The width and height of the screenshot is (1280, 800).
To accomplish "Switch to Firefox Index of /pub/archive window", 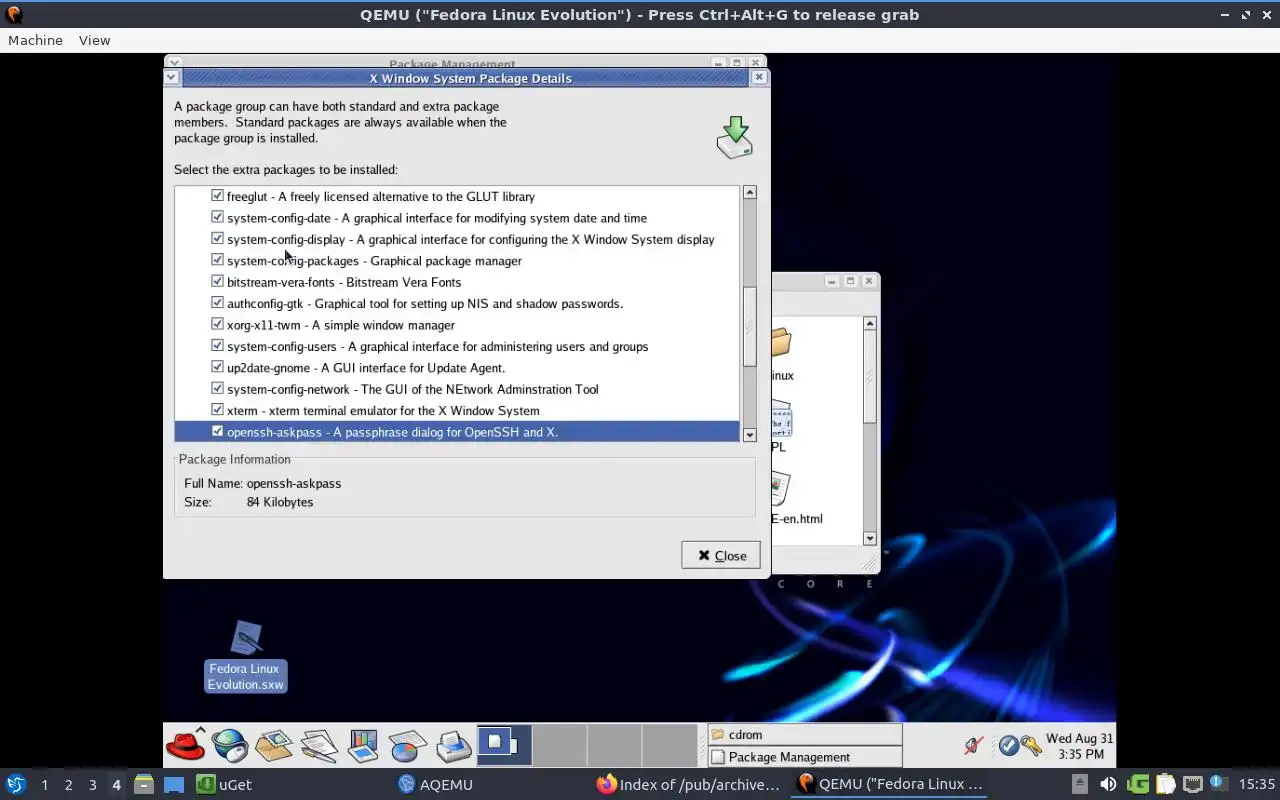I will (688, 784).
